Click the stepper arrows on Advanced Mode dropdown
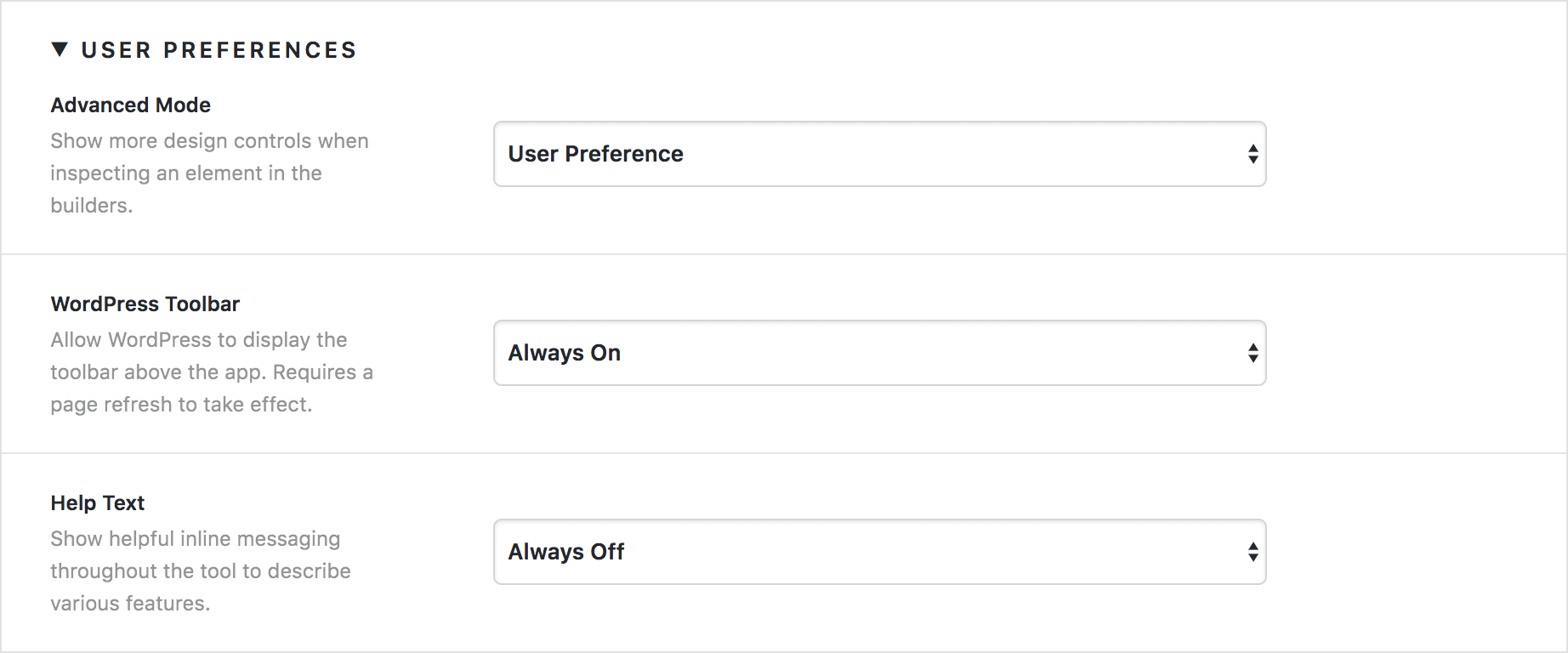 pyautogui.click(x=1252, y=154)
